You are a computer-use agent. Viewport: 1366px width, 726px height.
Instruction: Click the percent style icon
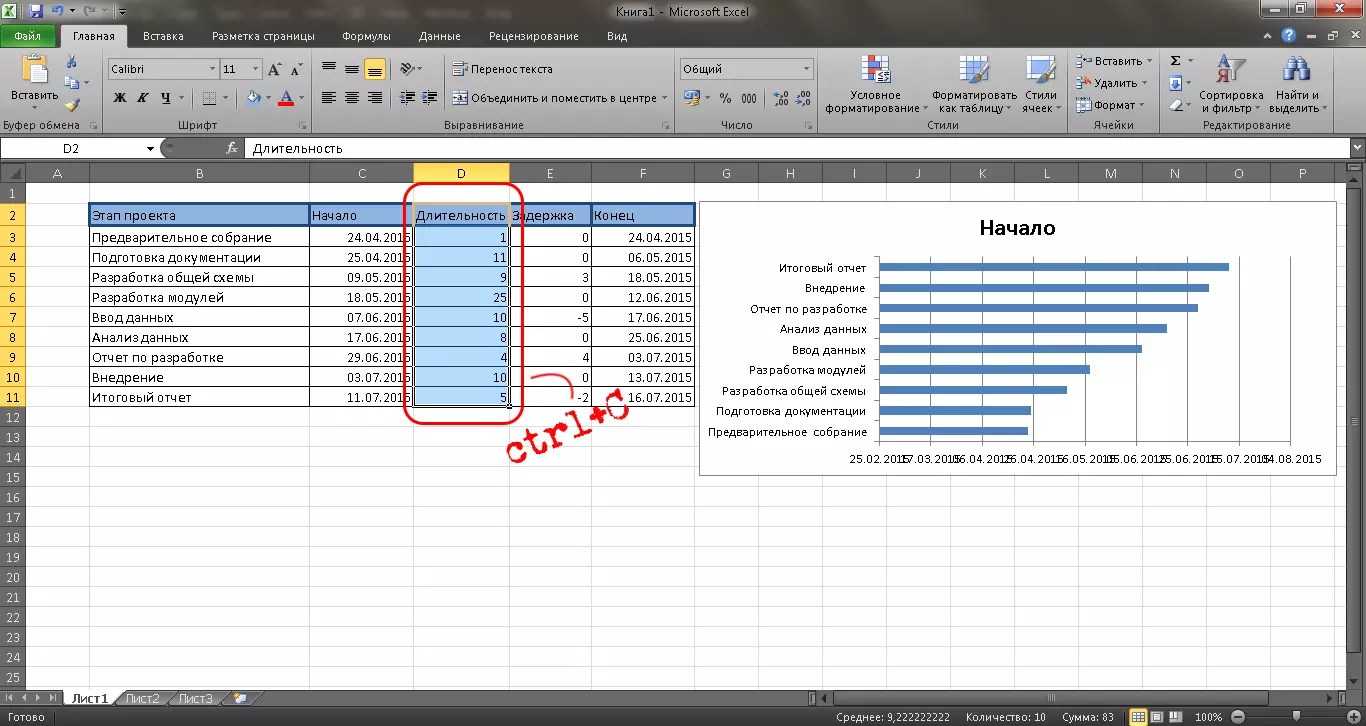pos(725,98)
